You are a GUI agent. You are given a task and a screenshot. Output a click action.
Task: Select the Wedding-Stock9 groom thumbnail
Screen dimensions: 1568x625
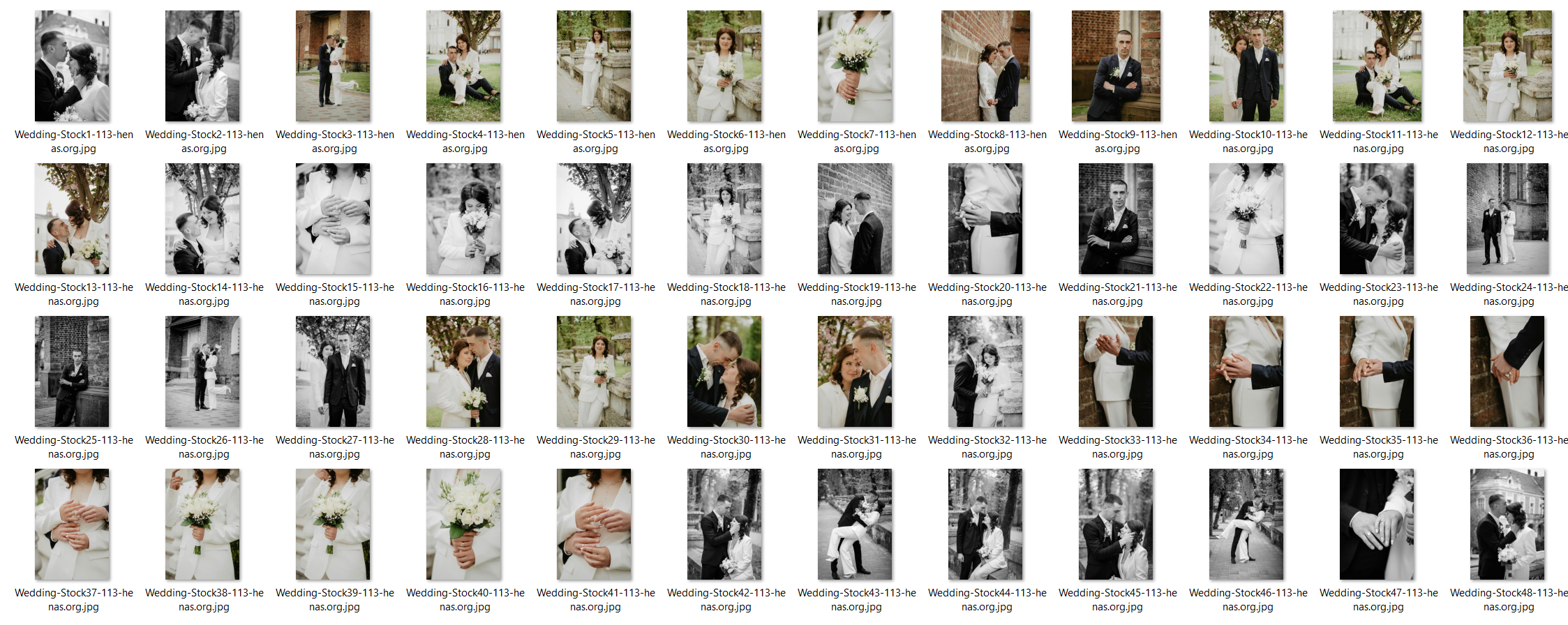pyautogui.click(x=1117, y=66)
